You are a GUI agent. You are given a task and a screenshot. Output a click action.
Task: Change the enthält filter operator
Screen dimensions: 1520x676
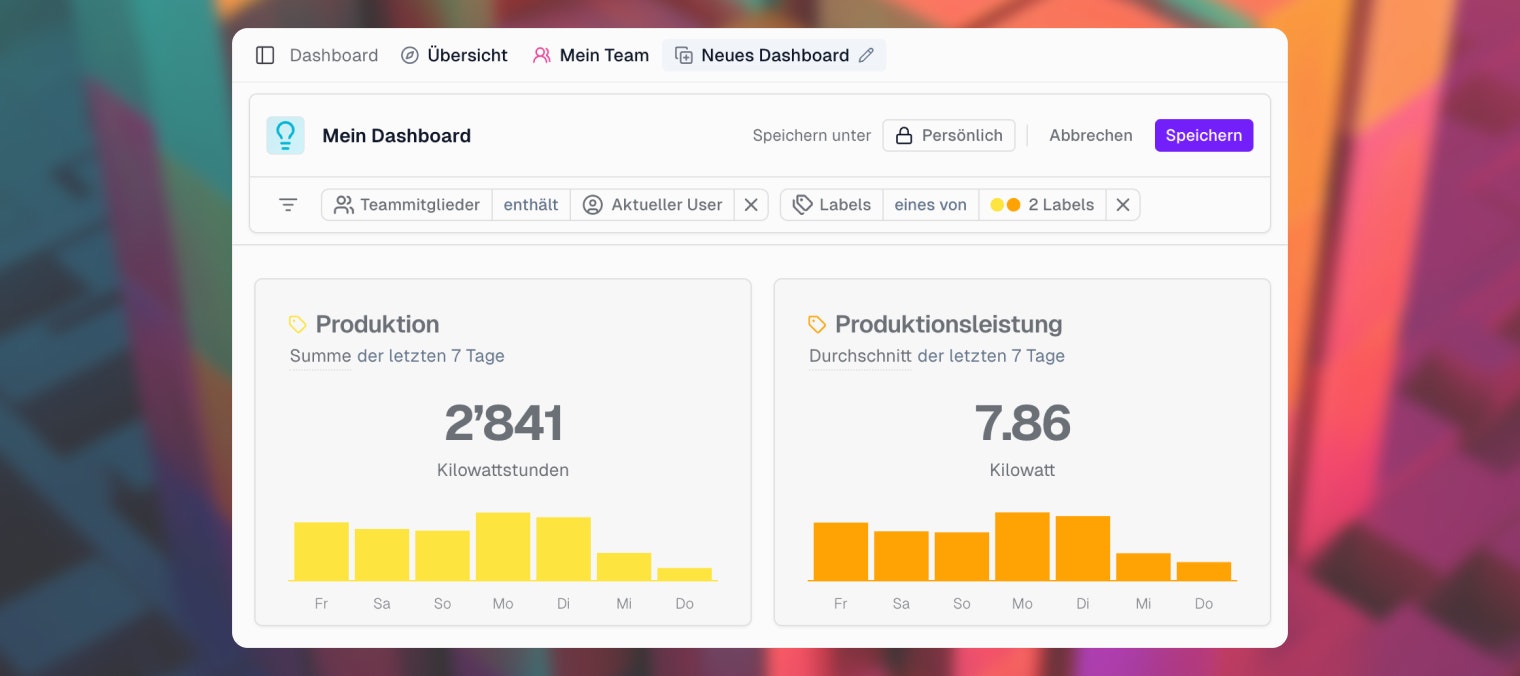[x=531, y=205]
